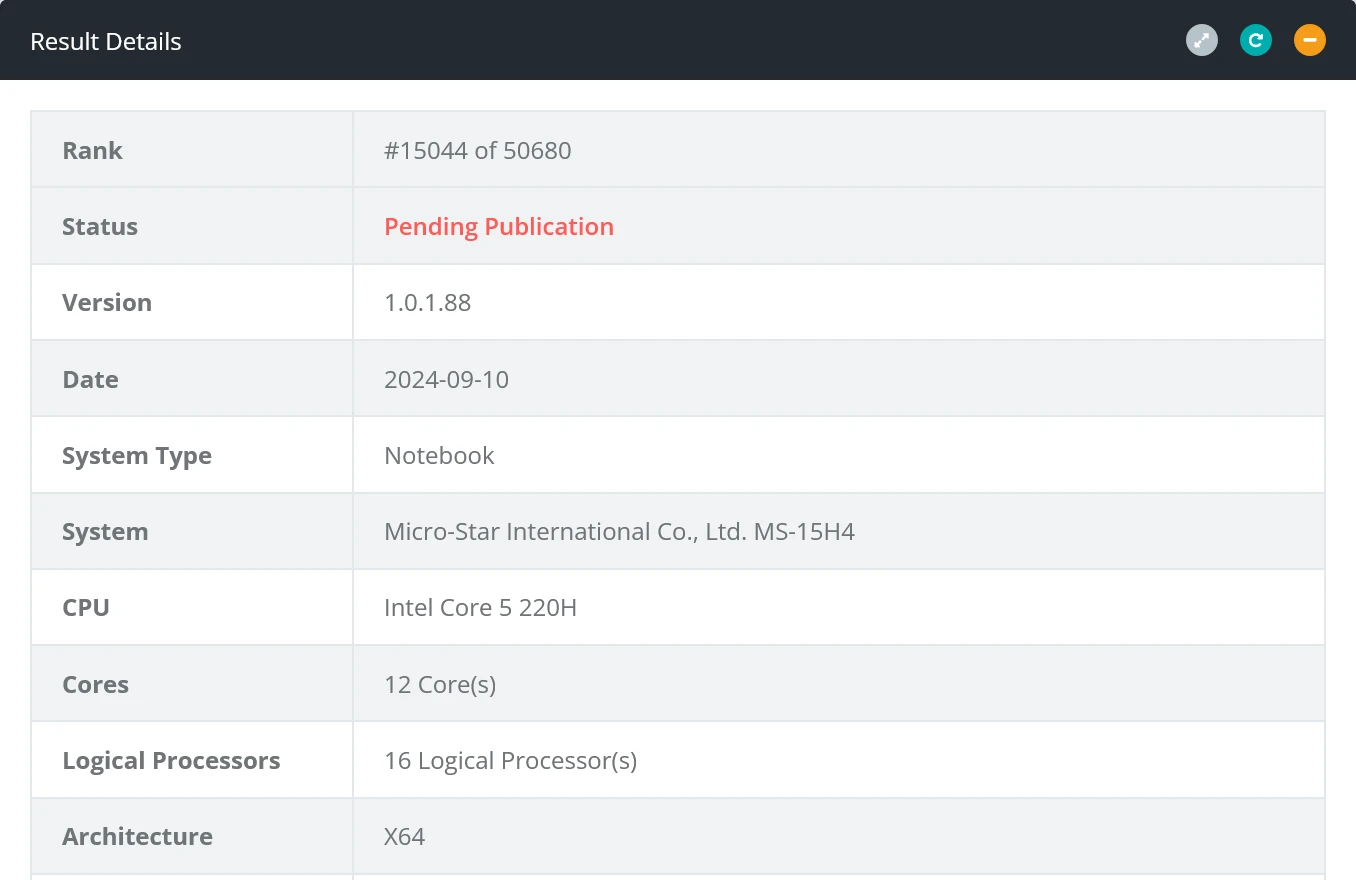Screen dimensions: 1356x880
Task: Select the rank value #15044 of 50680
Action: (478, 151)
